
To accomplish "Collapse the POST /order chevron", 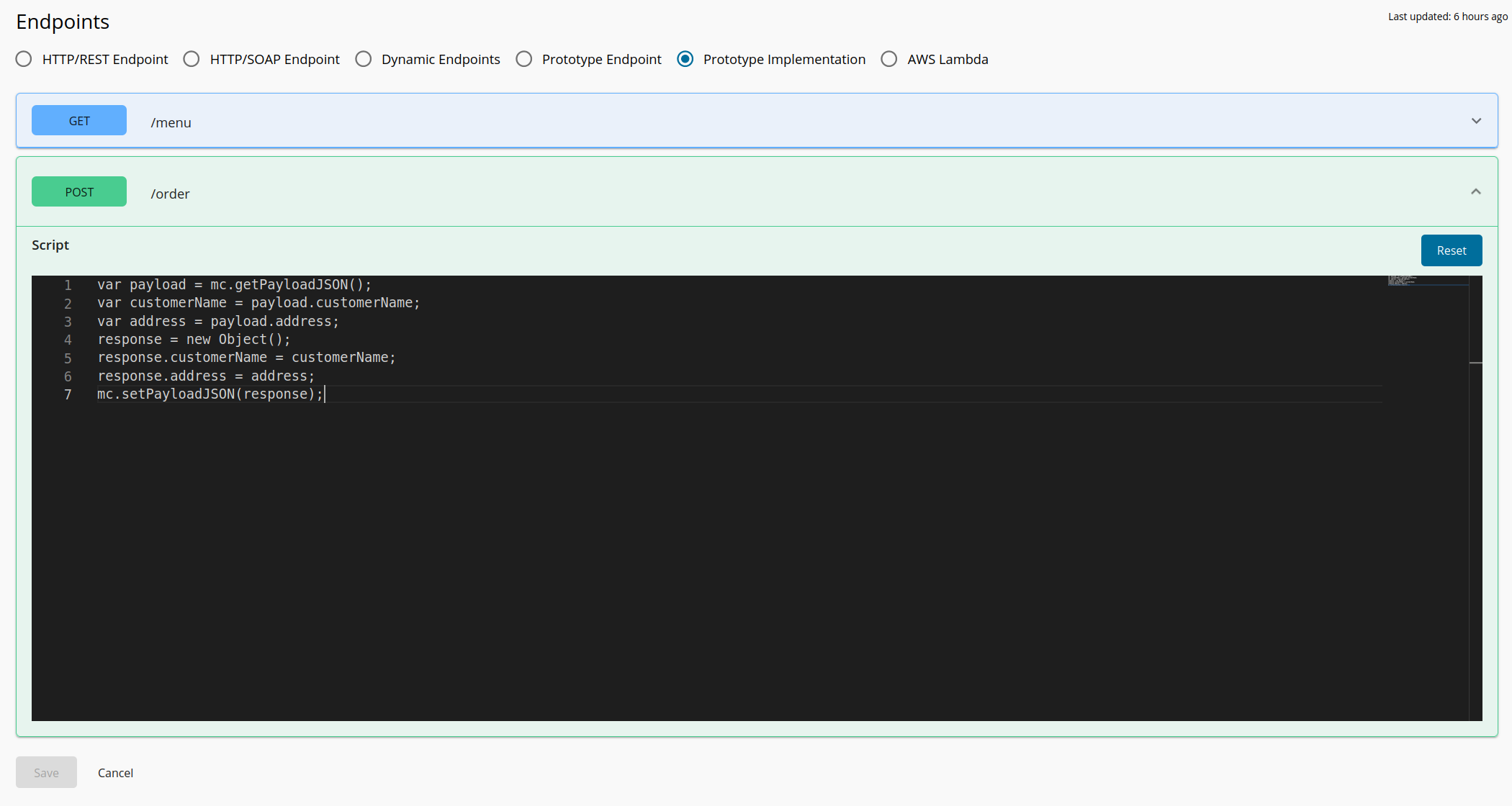I will point(1476,191).
